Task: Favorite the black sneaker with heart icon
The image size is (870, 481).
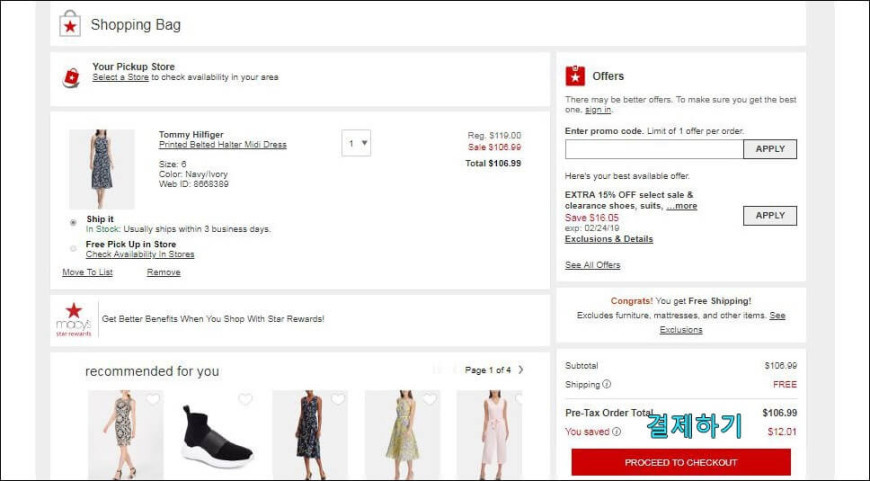Action: tap(245, 399)
